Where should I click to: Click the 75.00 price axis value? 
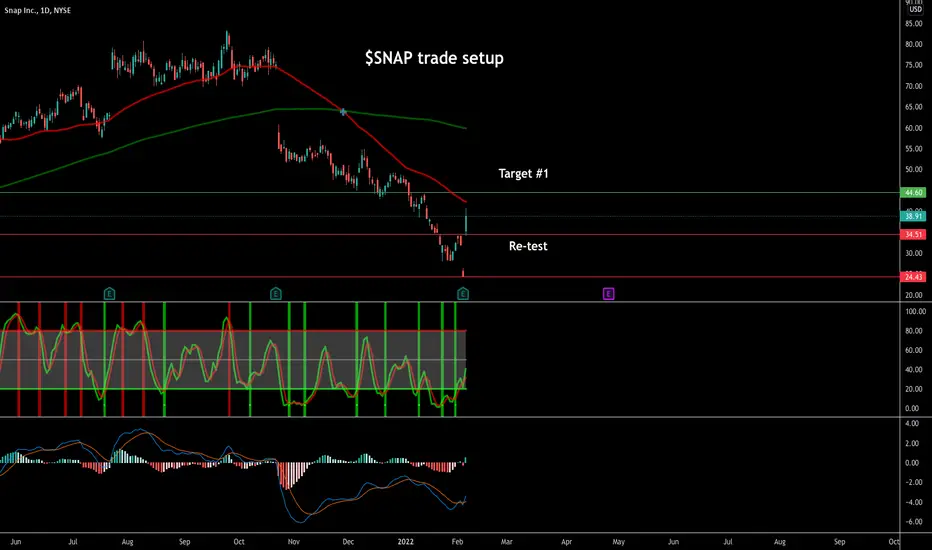point(914,65)
